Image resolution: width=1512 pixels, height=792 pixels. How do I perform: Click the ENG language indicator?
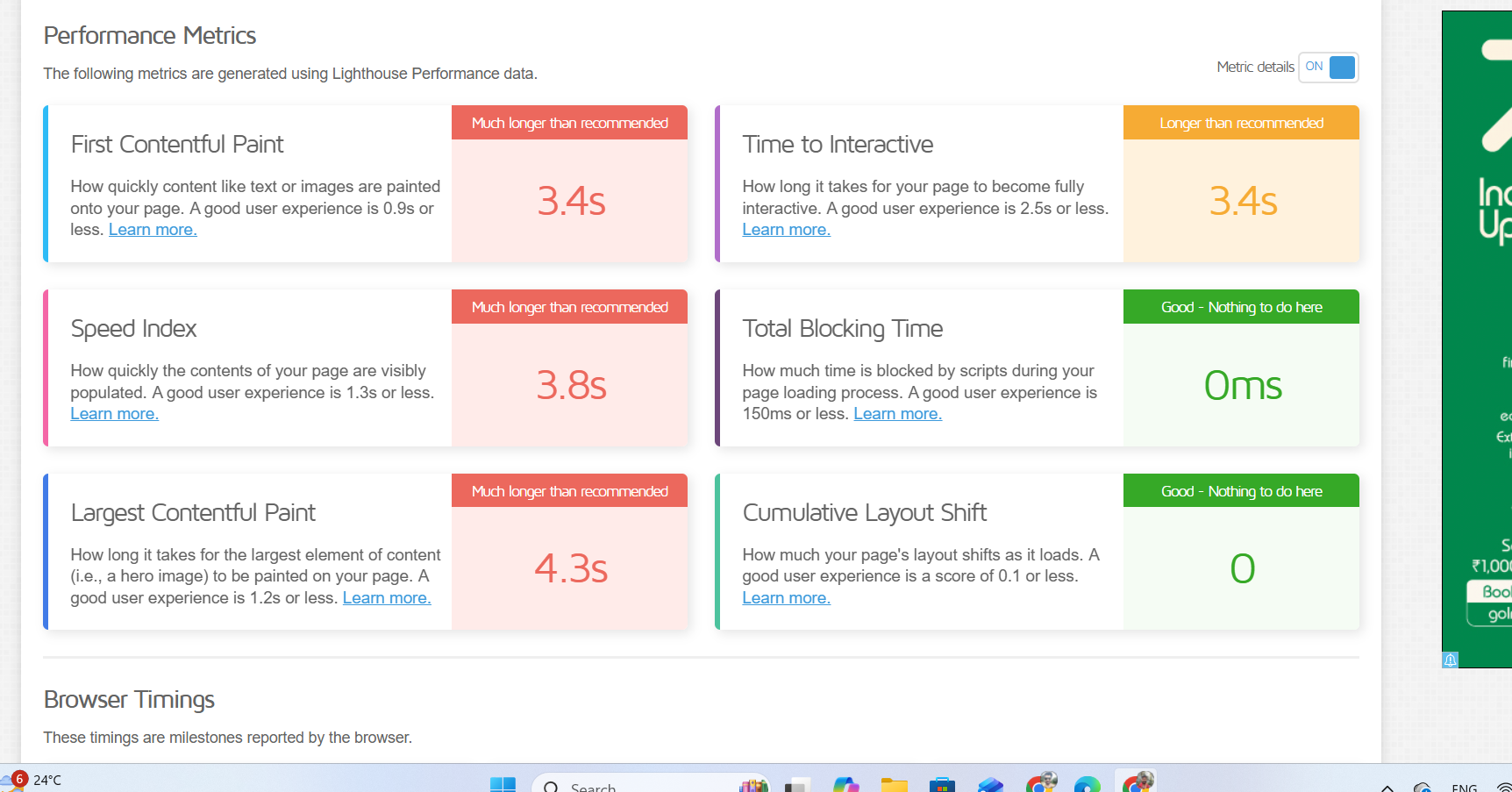(1464, 787)
